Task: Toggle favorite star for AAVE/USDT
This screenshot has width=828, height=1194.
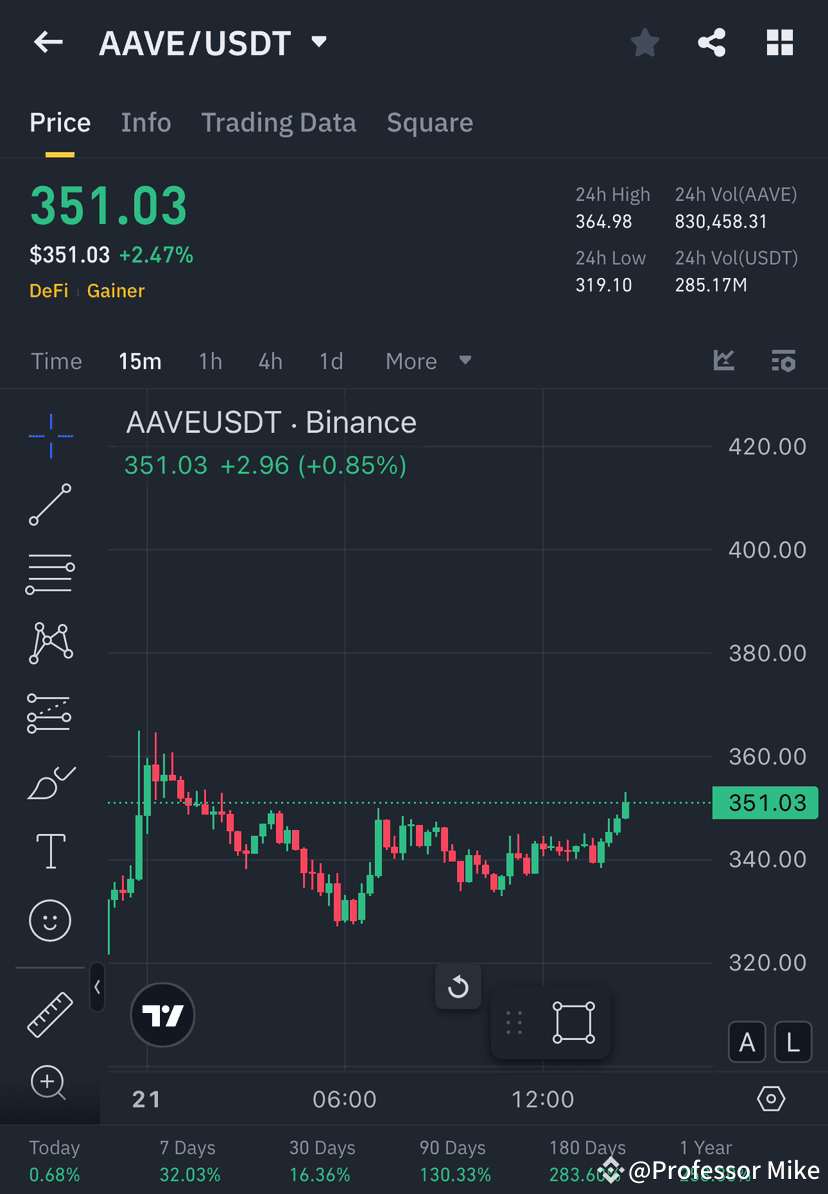Action: click(644, 42)
